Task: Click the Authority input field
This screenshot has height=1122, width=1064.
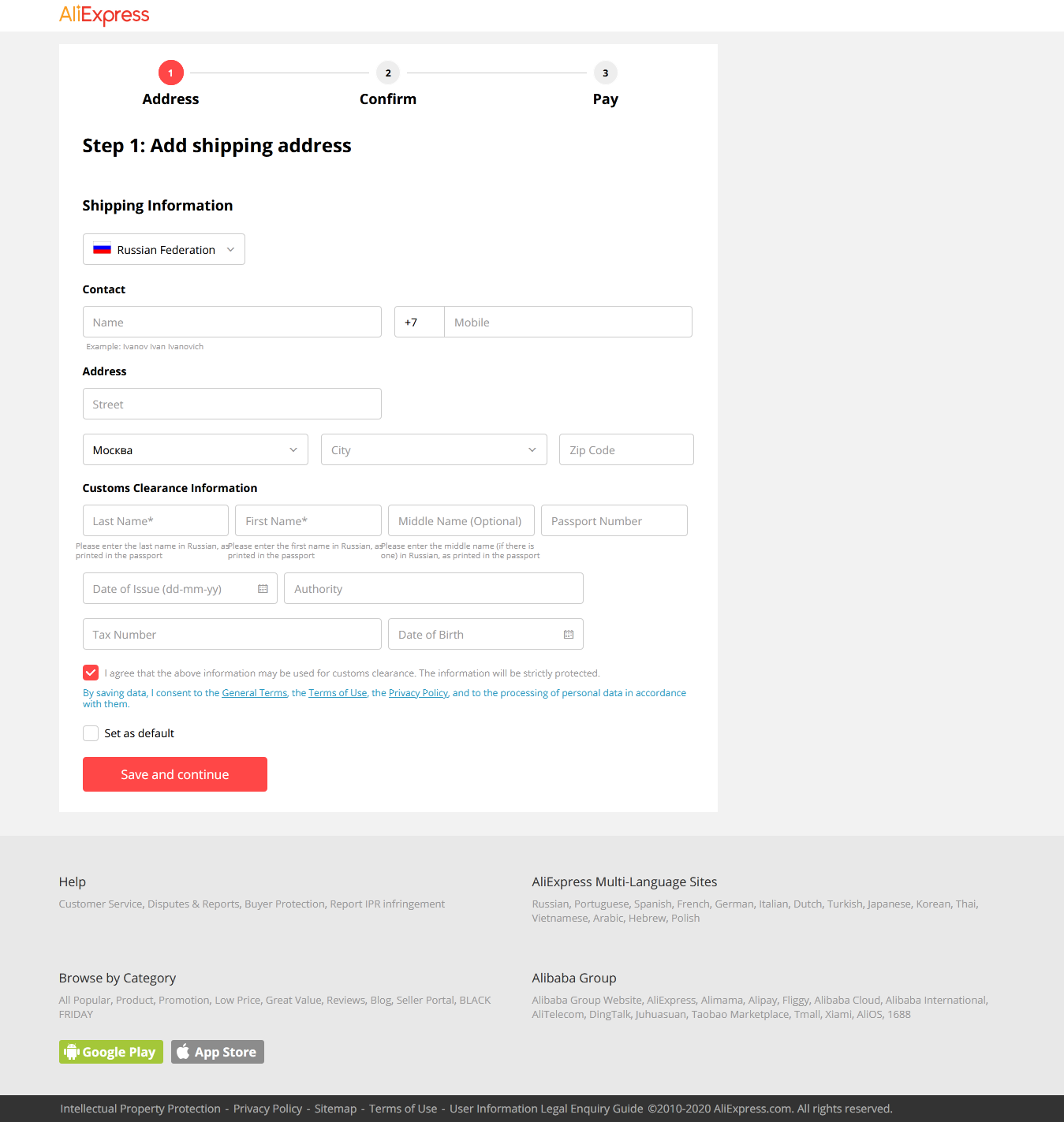Action: (434, 588)
